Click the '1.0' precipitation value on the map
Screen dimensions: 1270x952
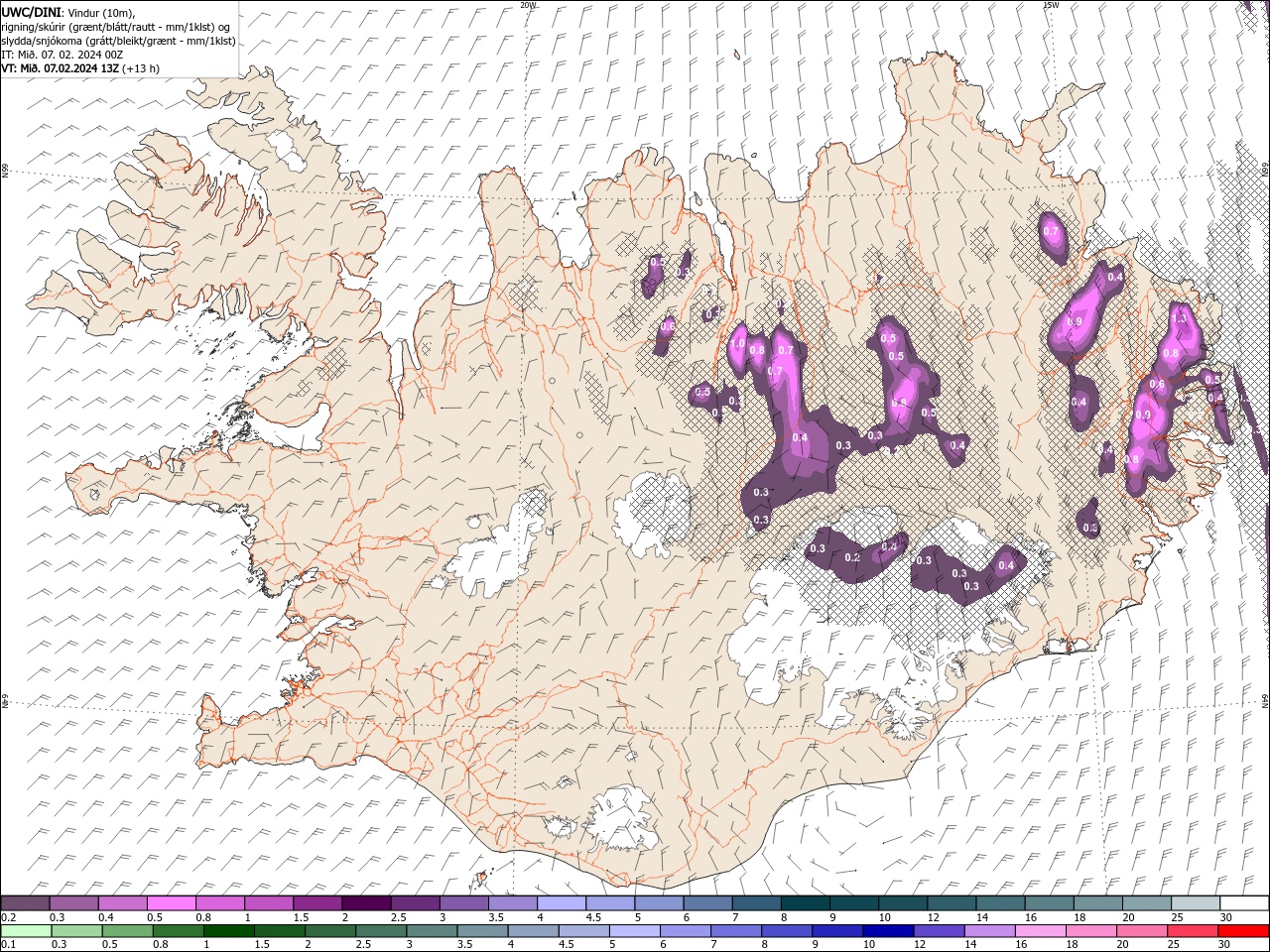[737, 345]
